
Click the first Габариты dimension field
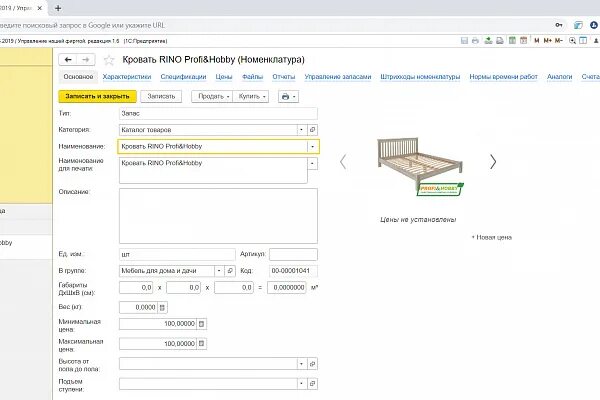click(136, 287)
